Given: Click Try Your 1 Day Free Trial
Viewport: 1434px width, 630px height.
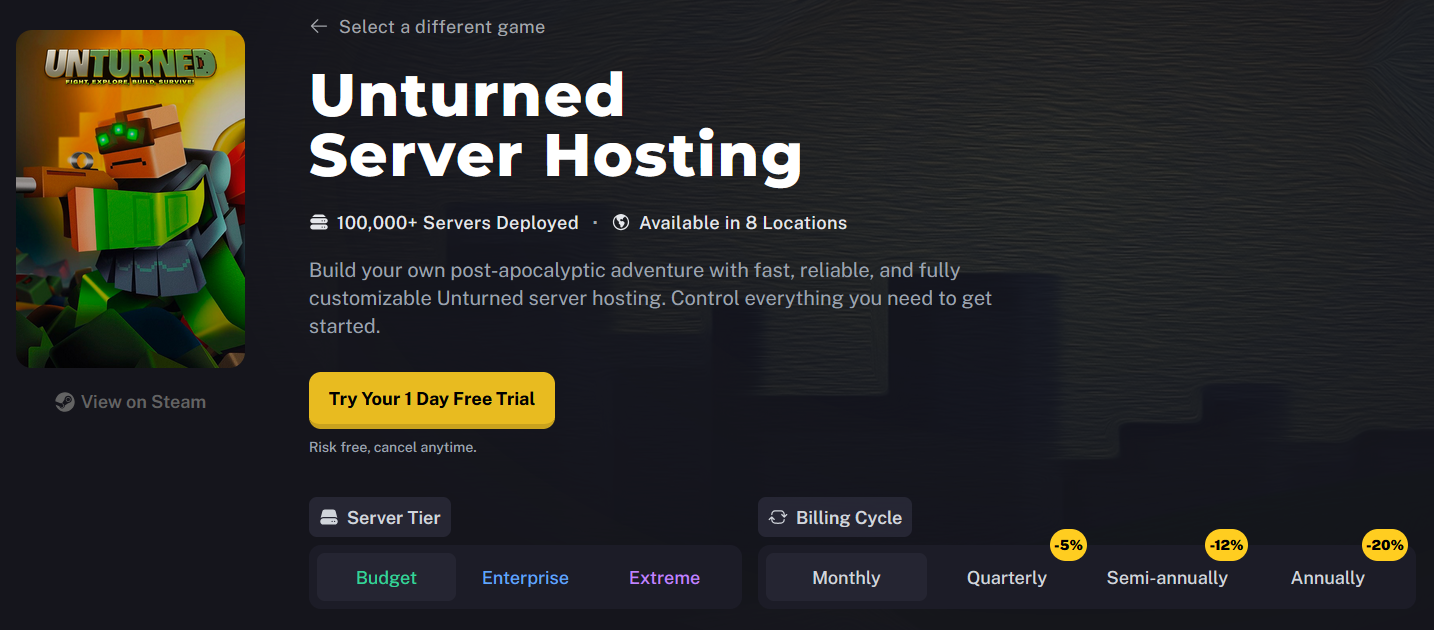Looking at the screenshot, I should pos(432,399).
